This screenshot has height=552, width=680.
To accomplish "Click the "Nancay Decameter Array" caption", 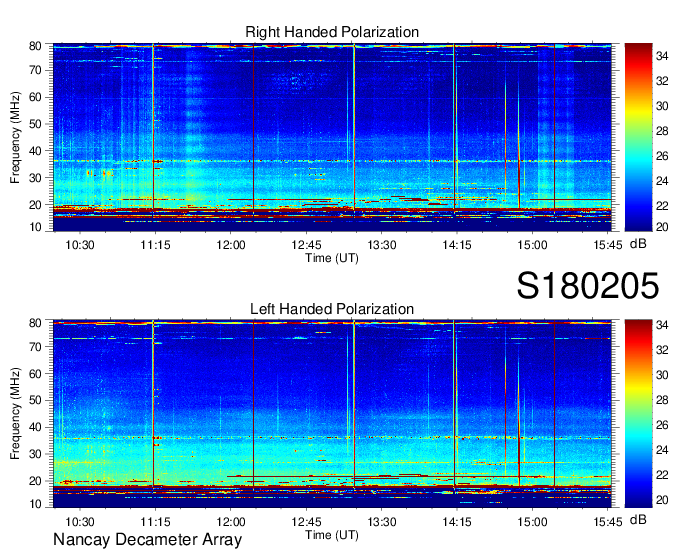I will pyautogui.click(x=147, y=539).
